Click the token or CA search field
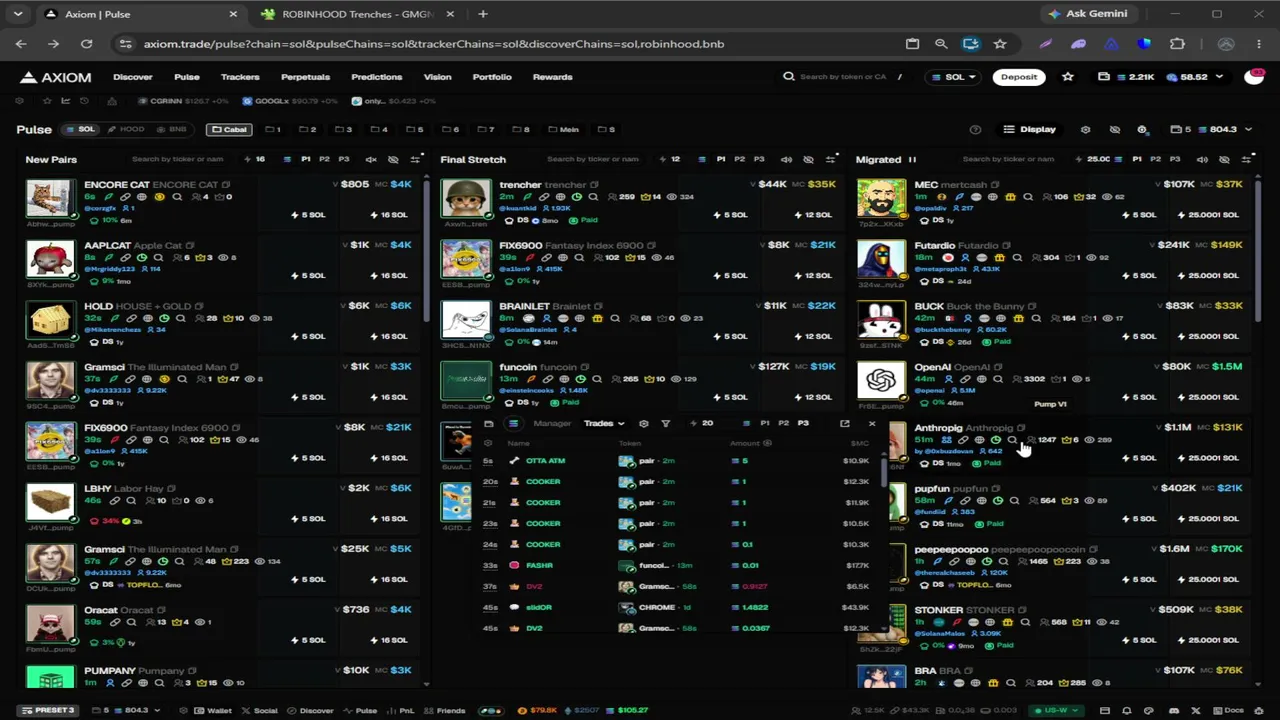Screen dimensions: 1280x720 click(x=843, y=77)
